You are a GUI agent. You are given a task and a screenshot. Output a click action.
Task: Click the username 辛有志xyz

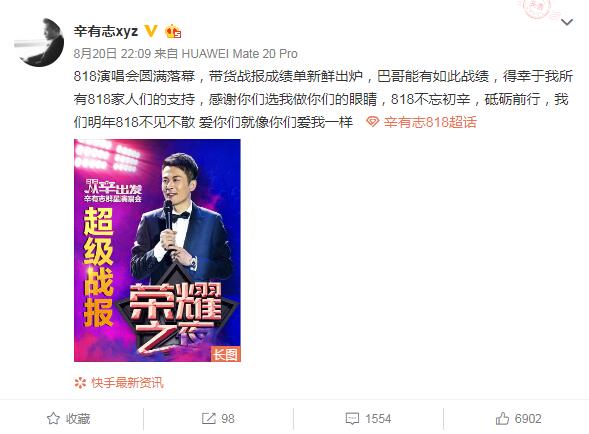click(106, 31)
